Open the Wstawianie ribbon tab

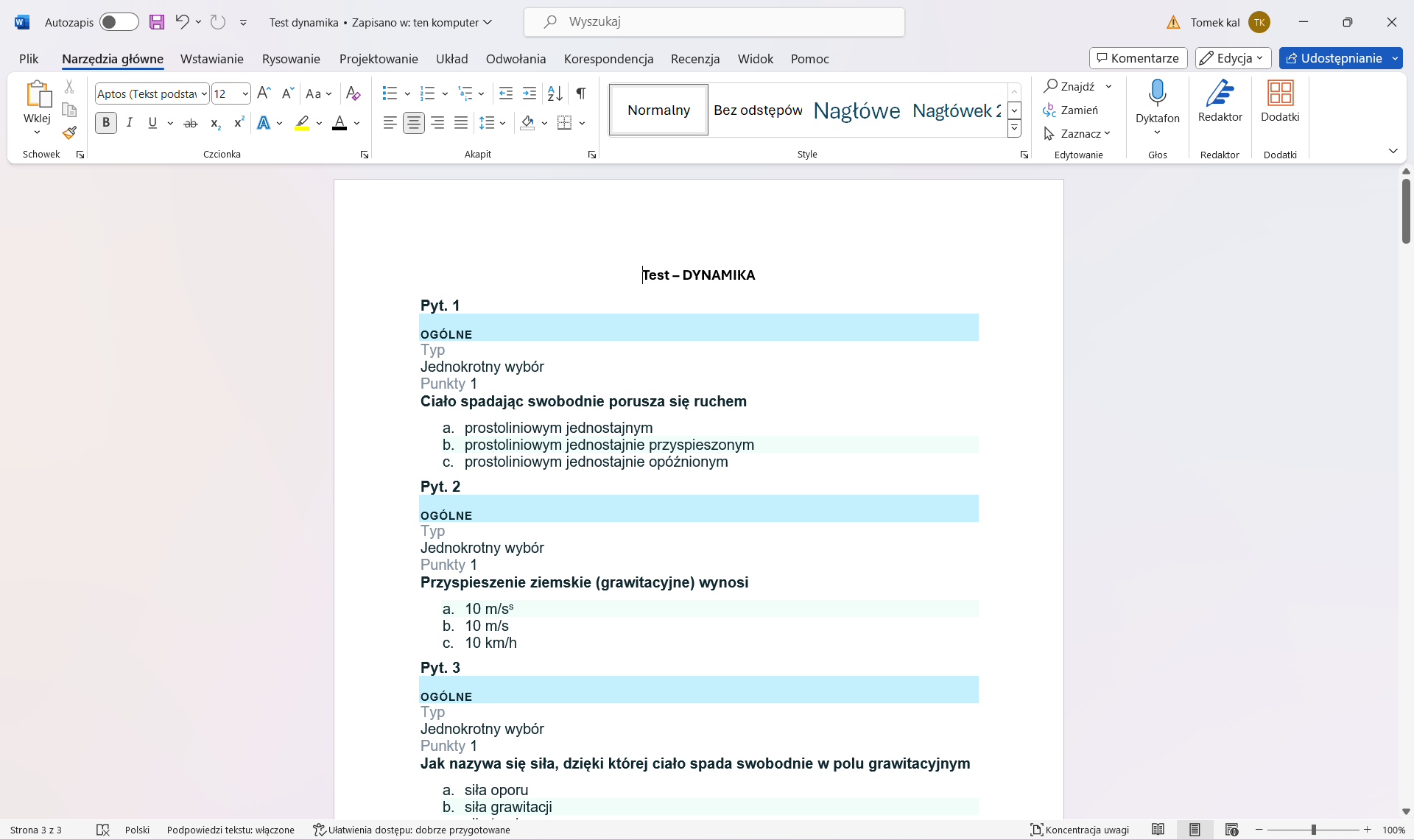coord(211,59)
